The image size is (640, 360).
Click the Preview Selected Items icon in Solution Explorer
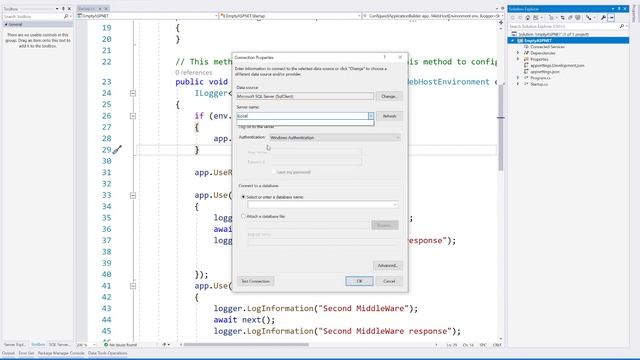pos(611,18)
